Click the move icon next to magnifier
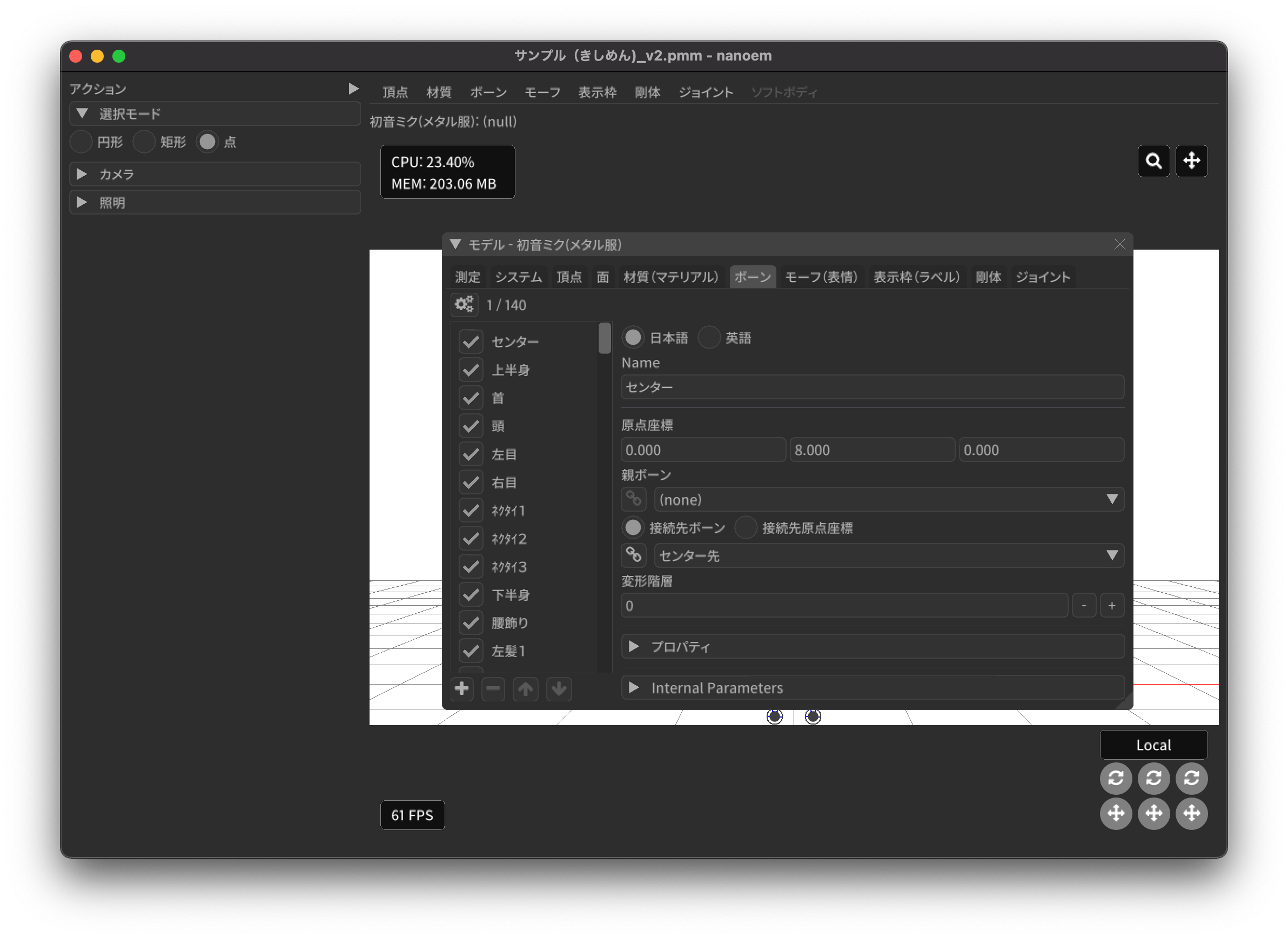The height and width of the screenshot is (938, 1288). tap(1191, 161)
